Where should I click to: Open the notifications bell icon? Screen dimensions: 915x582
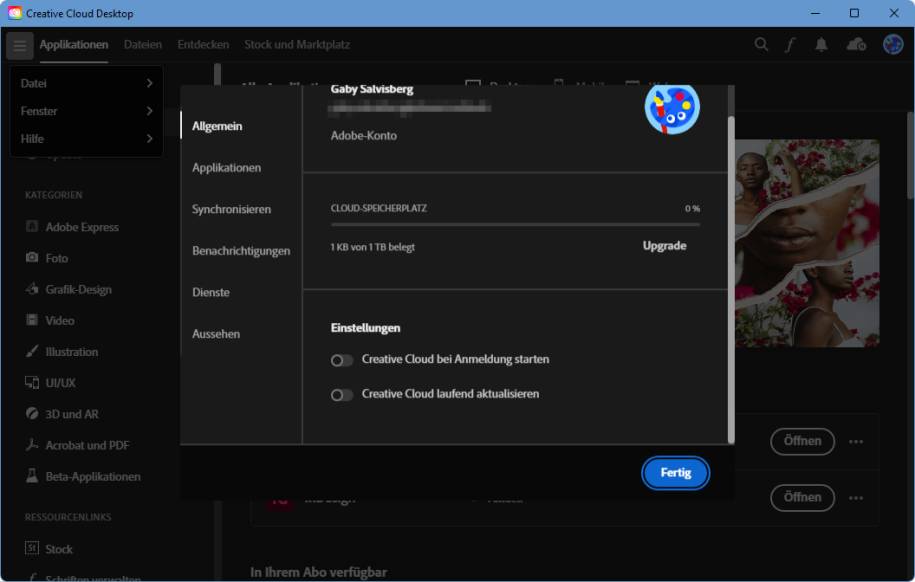pos(821,45)
